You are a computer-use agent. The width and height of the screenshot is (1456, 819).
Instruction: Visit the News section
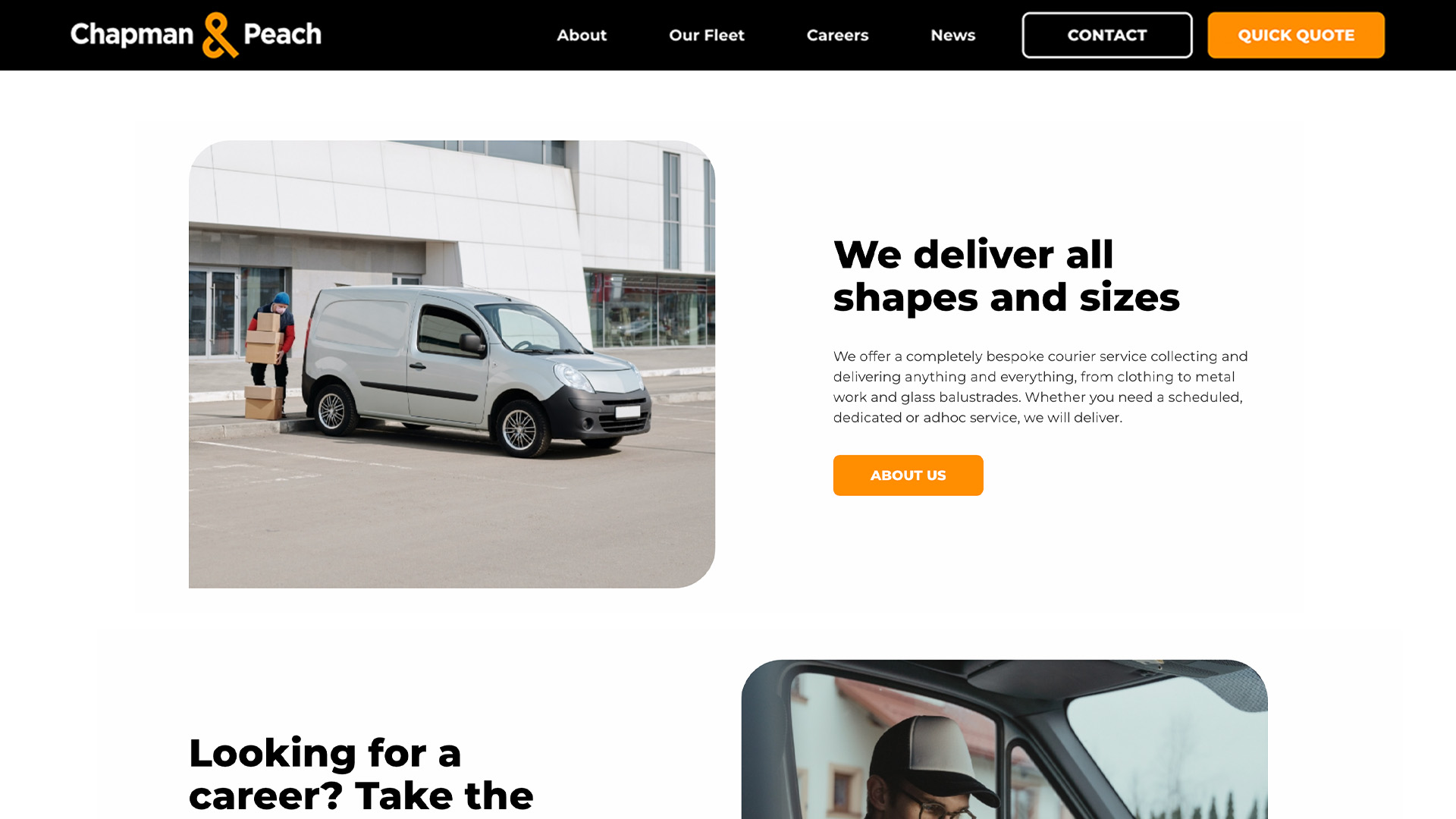953,35
